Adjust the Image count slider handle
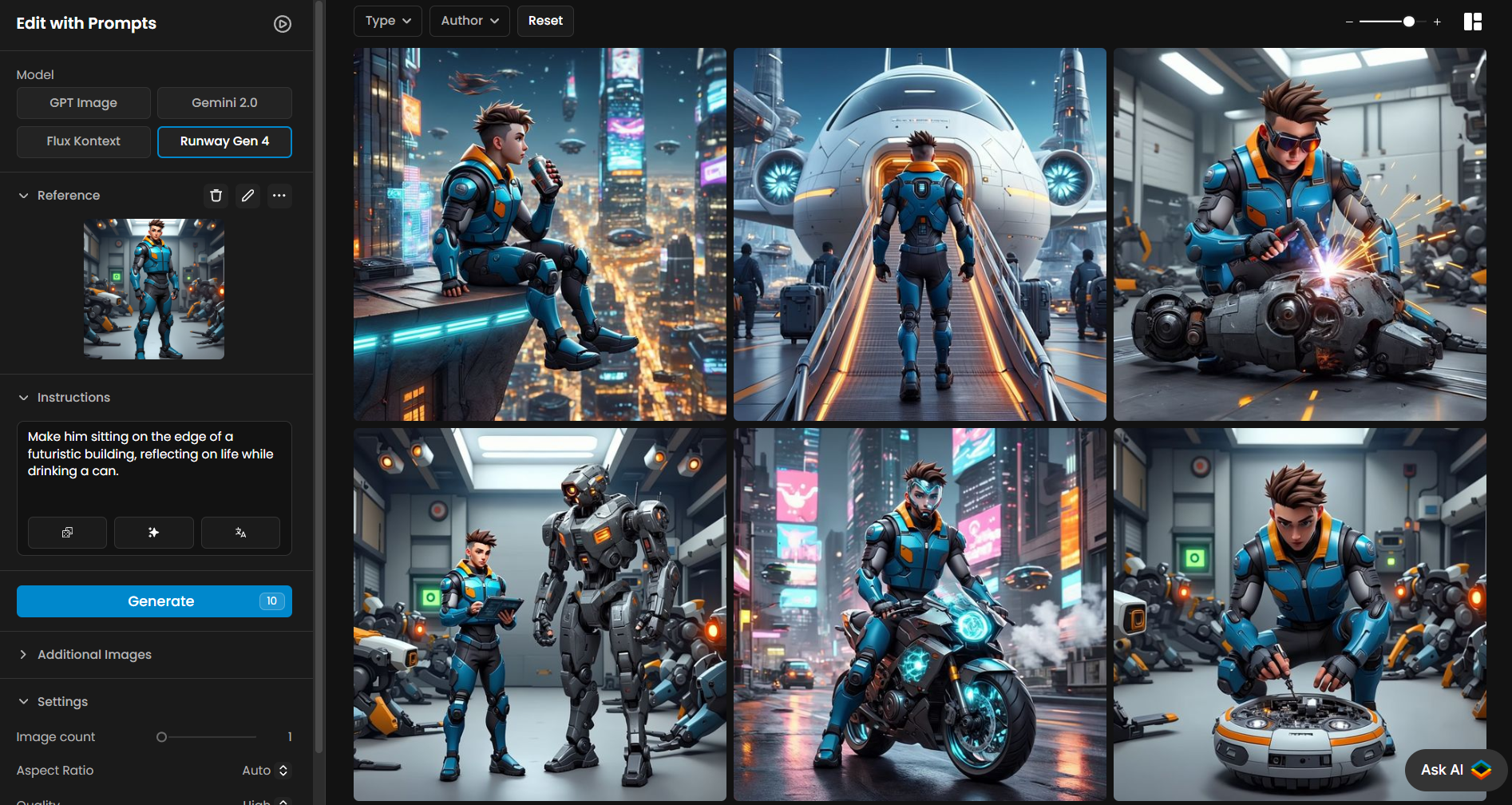This screenshot has height=805, width=1512. tap(162, 737)
